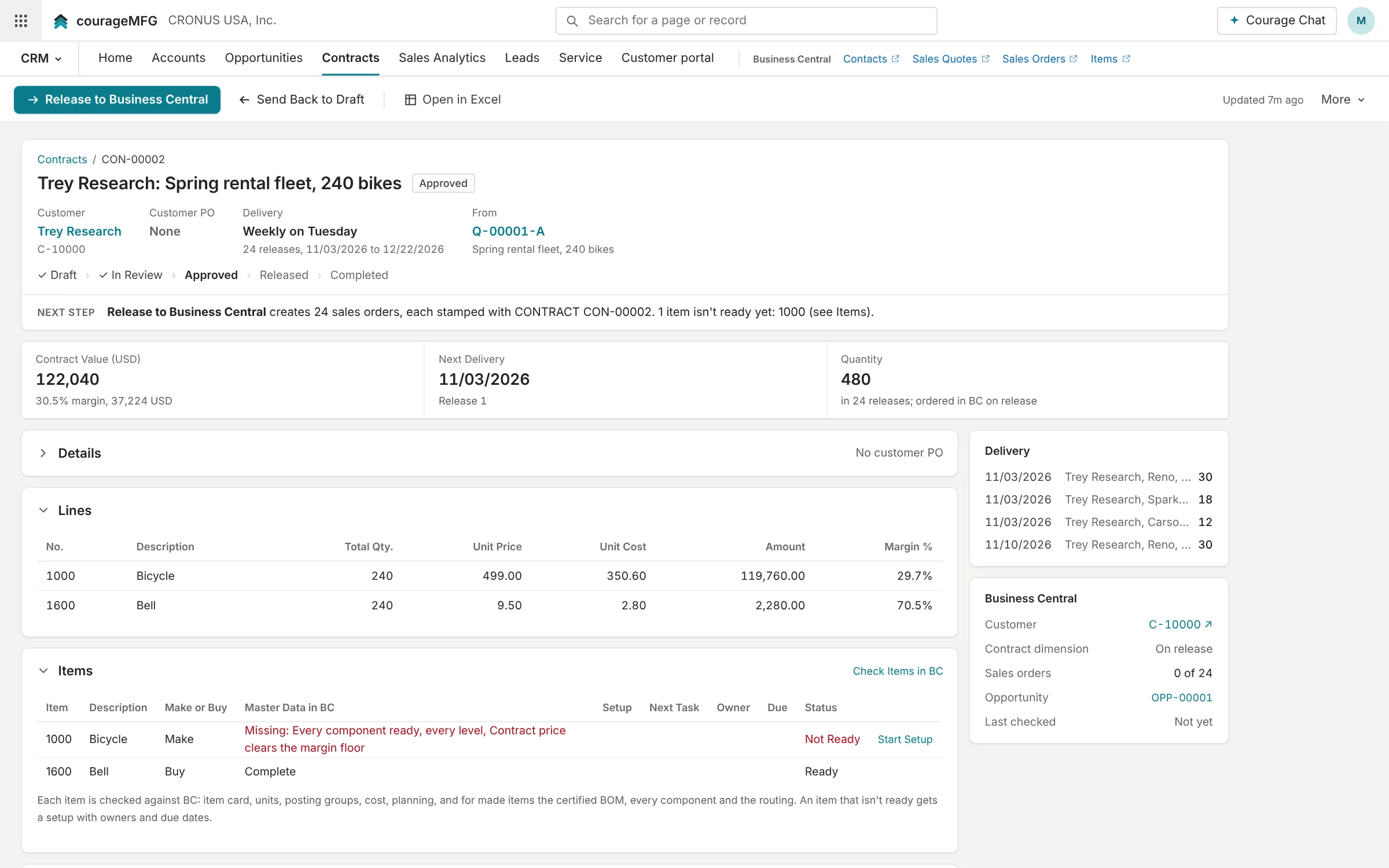
Task: Expand the Details section
Action: point(43,453)
